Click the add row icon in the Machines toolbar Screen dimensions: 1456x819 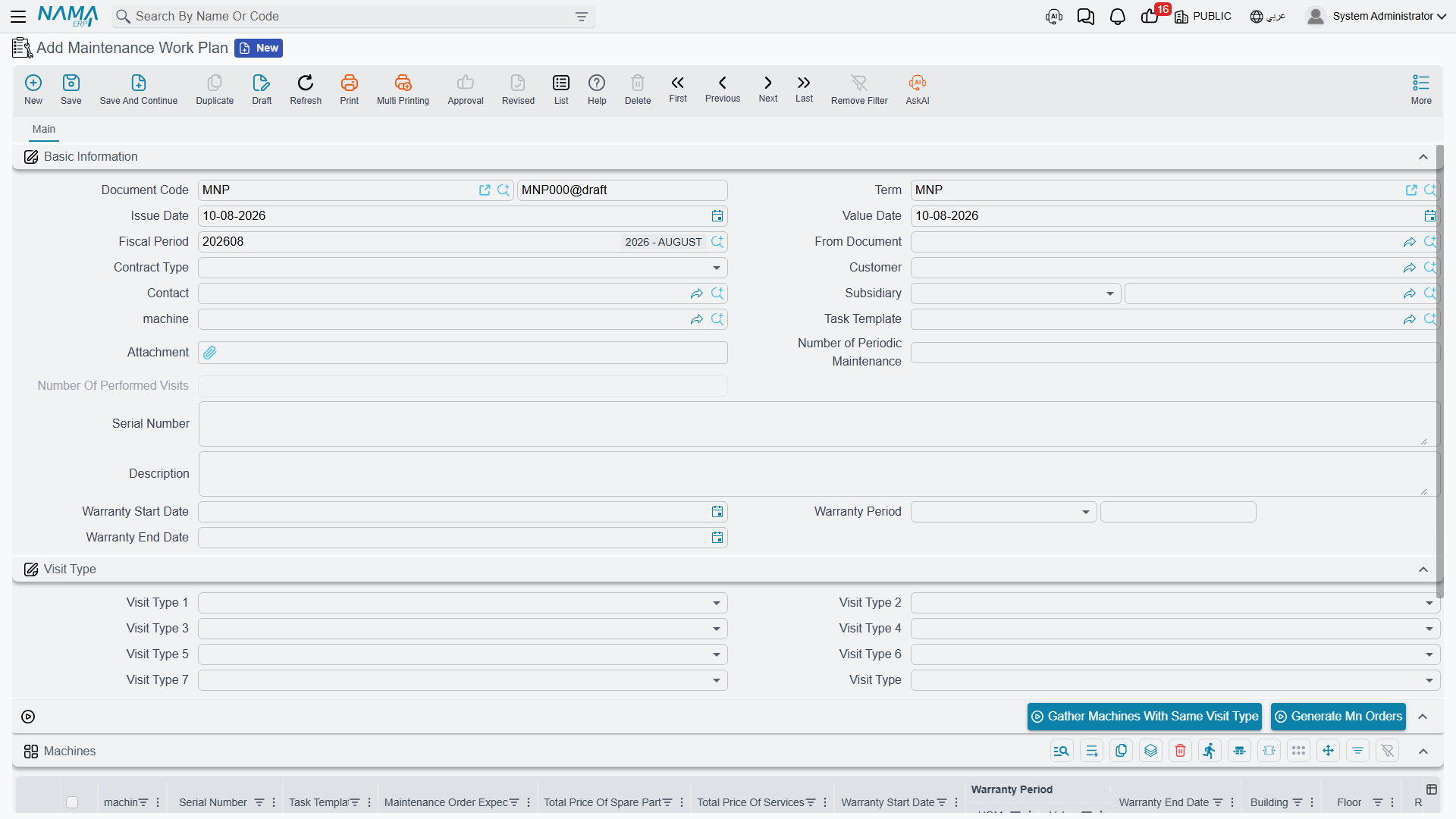coord(1092,751)
